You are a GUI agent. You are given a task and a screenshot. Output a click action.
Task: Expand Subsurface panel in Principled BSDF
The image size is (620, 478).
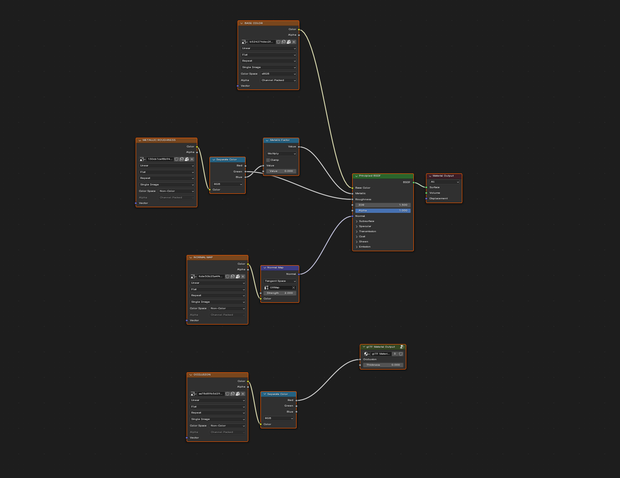tap(357, 221)
